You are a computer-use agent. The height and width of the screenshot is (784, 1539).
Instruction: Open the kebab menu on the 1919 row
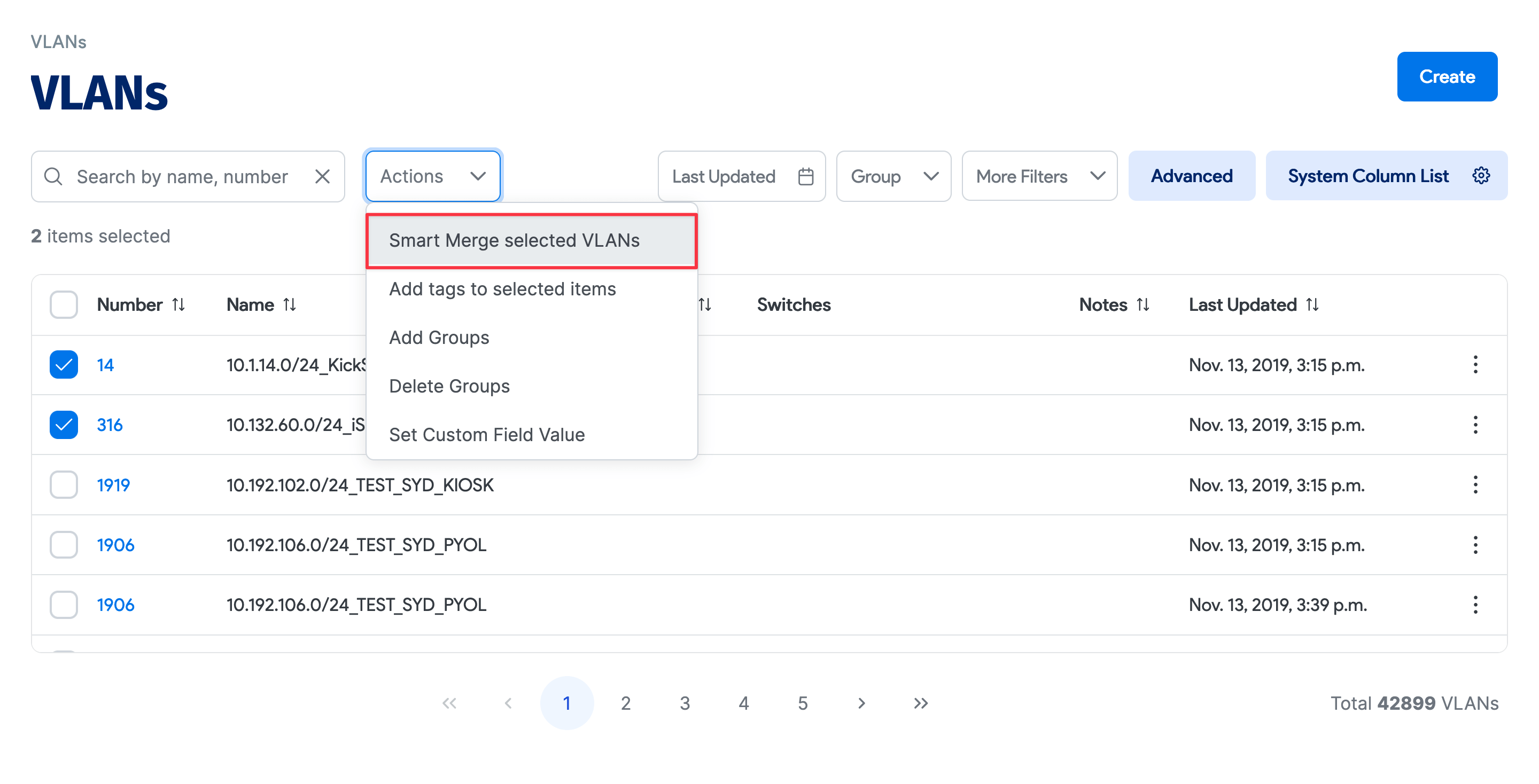(x=1475, y=485)
